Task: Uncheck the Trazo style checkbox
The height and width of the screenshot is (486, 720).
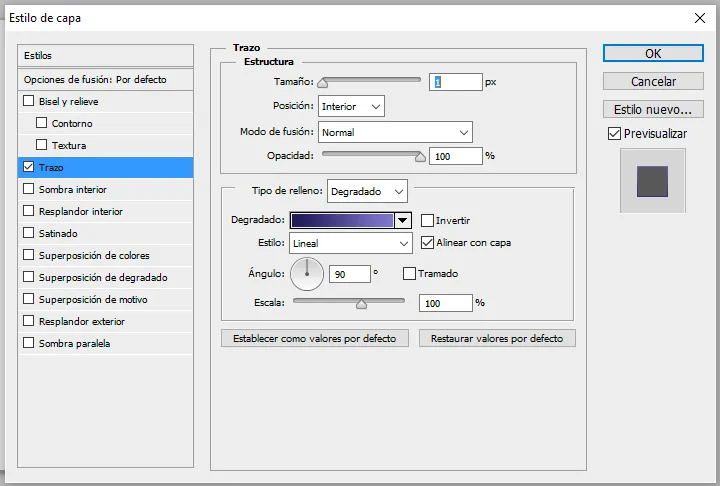Action: click(28, 167)
